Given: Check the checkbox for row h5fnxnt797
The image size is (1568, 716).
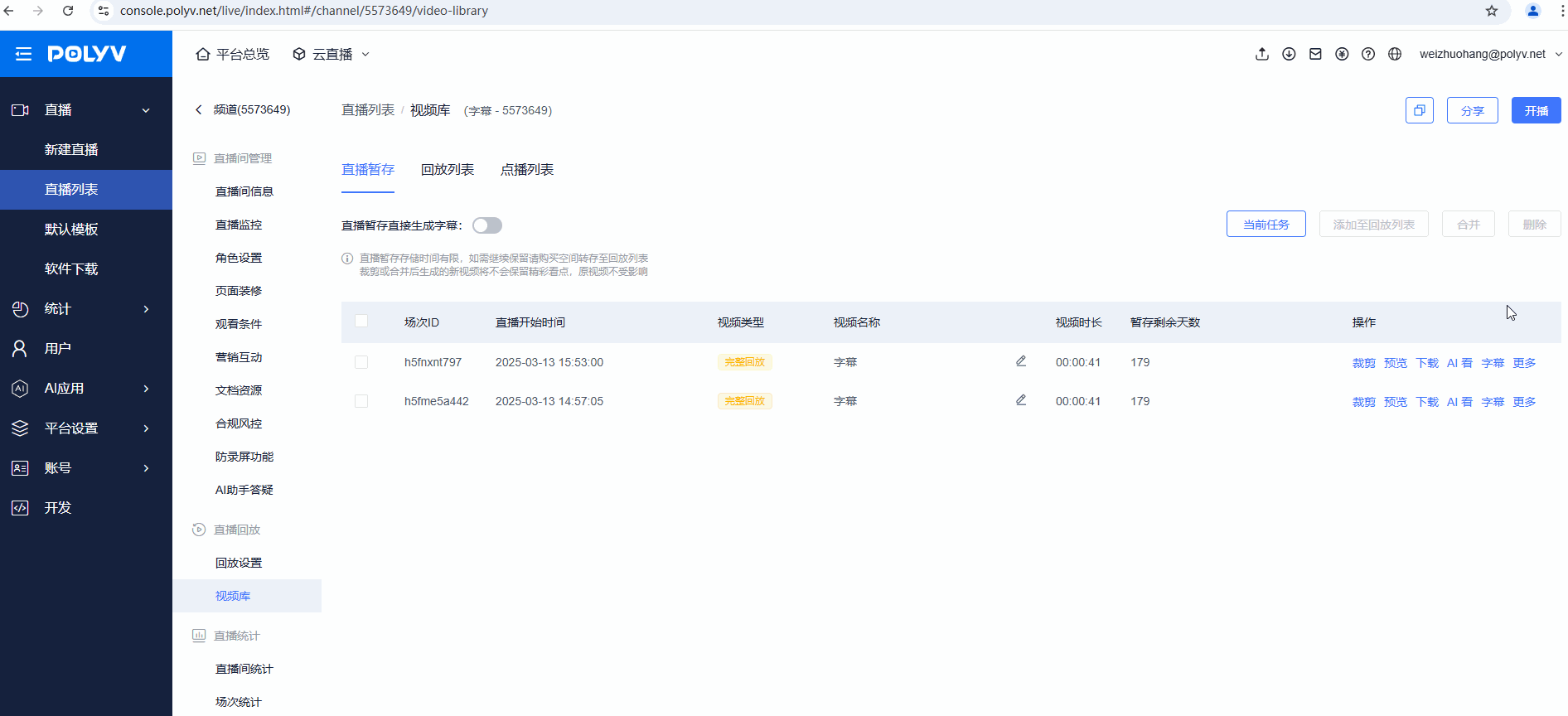Looking at the screenshot, I should coord(361,362).
